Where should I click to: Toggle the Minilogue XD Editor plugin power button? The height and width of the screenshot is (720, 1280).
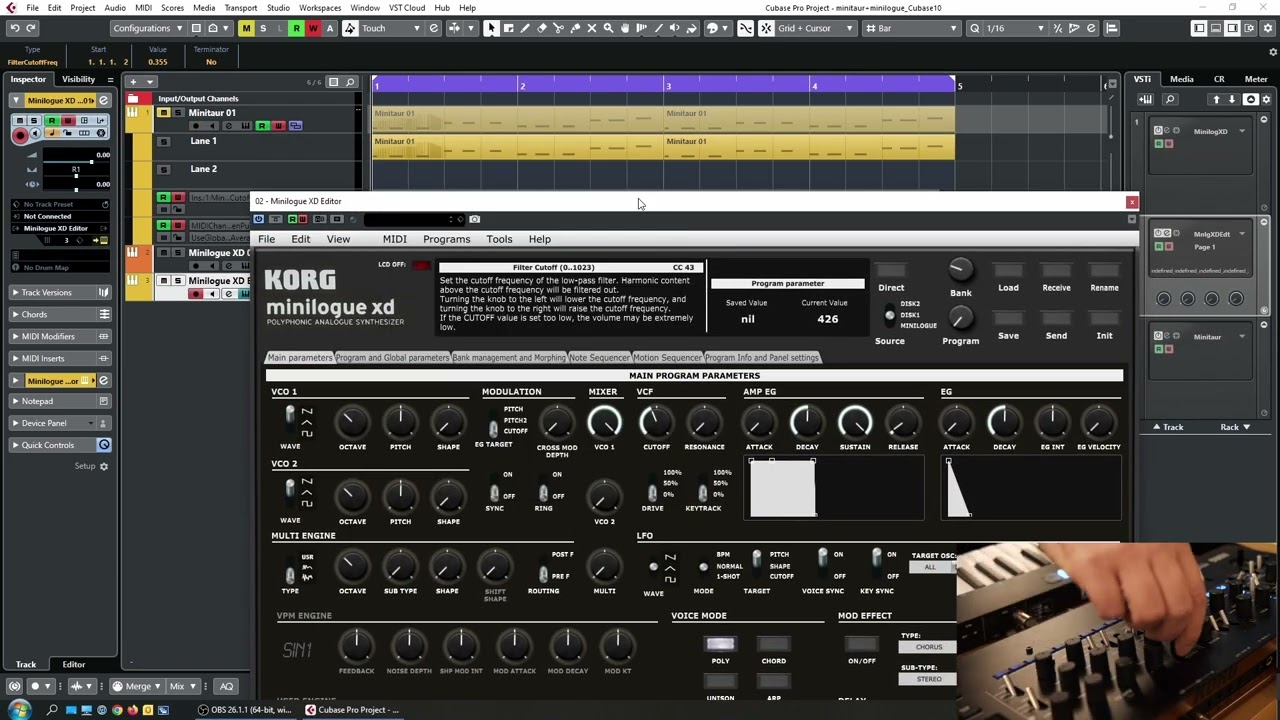coord(259,219)
